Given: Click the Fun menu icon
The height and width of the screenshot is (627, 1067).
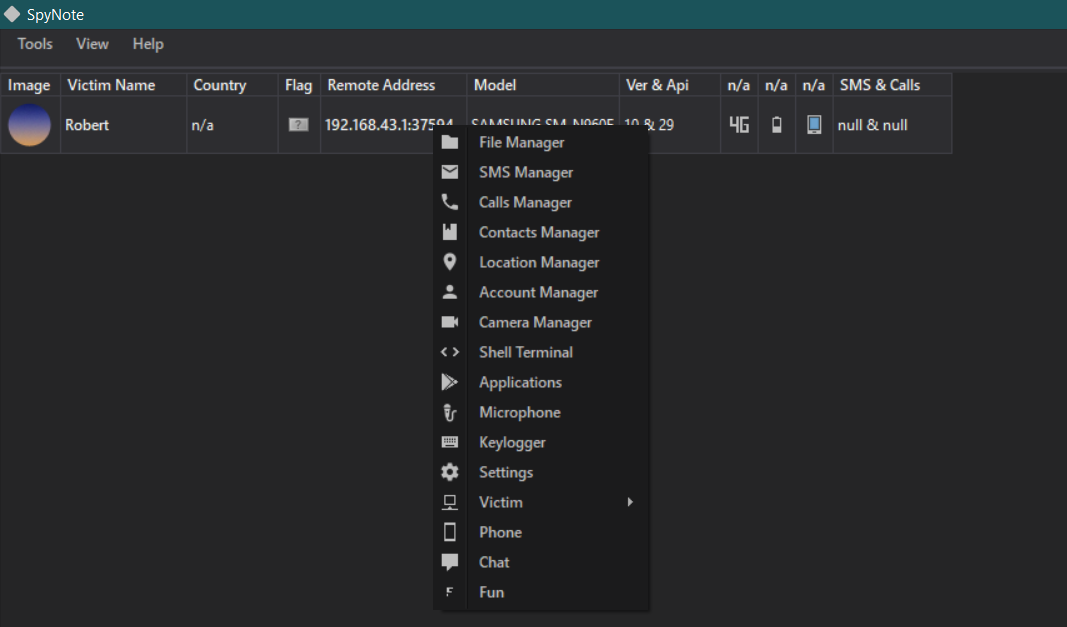Looking at the screenshot, I should coord(449,592).
